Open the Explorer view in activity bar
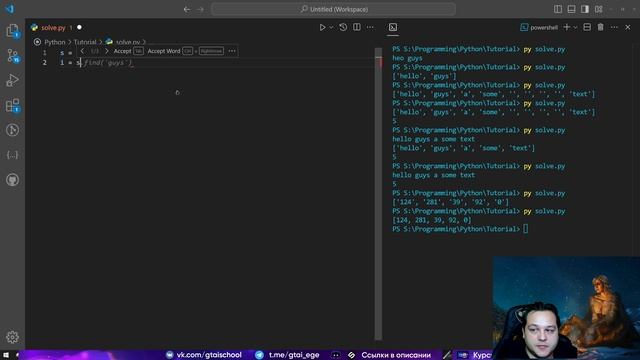This screenshot has width=640, height=360. [12, 31]
